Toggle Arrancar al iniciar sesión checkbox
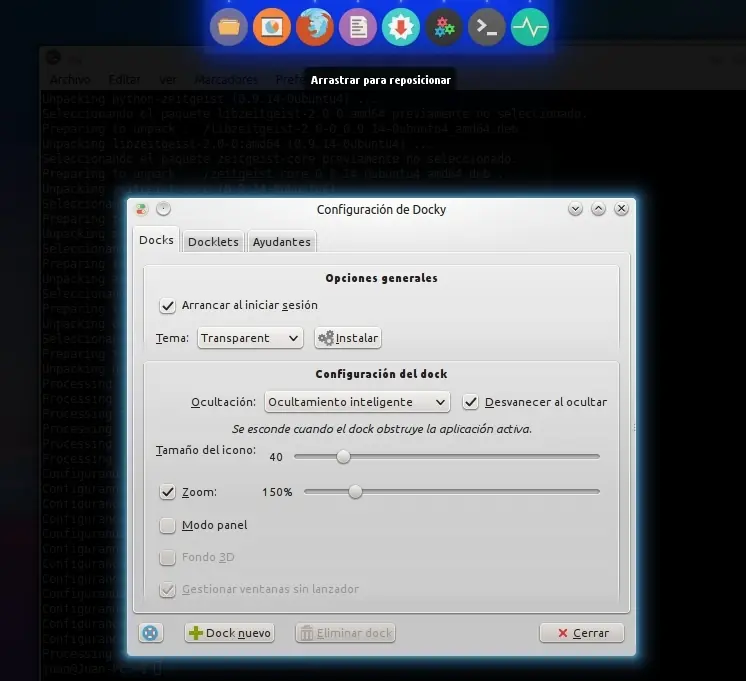The width and height of the screenshot is (746, 681). (167, 306)
